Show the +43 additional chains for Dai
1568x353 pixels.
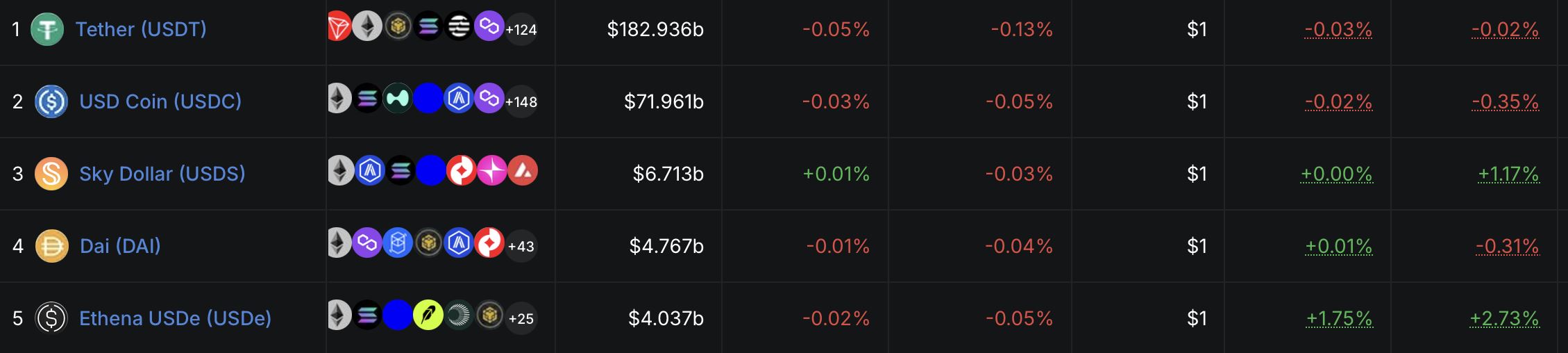click(x=521, y=246)
